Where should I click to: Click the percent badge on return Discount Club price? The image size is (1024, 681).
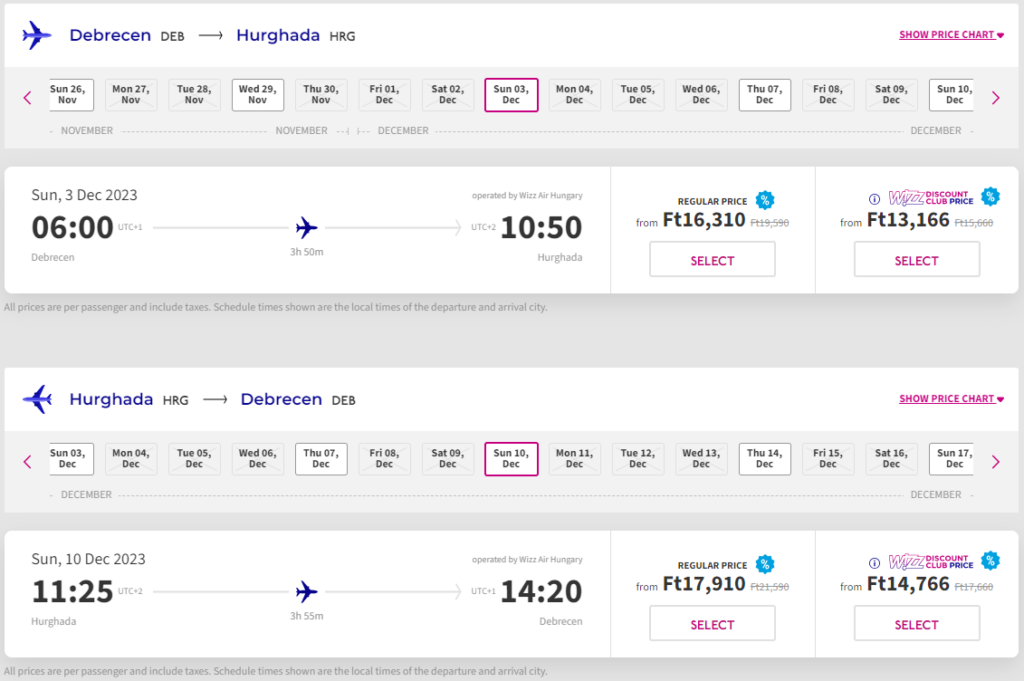pos(990,560)
